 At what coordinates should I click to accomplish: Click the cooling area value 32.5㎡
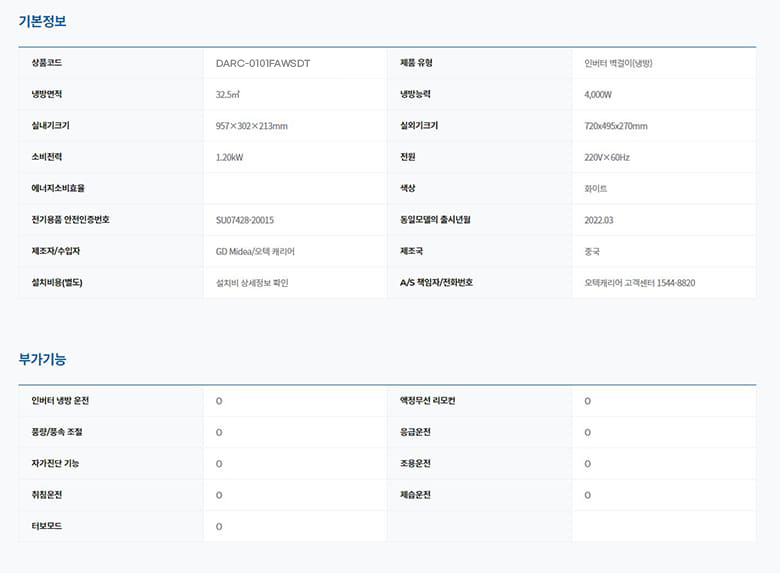(229, 95)
